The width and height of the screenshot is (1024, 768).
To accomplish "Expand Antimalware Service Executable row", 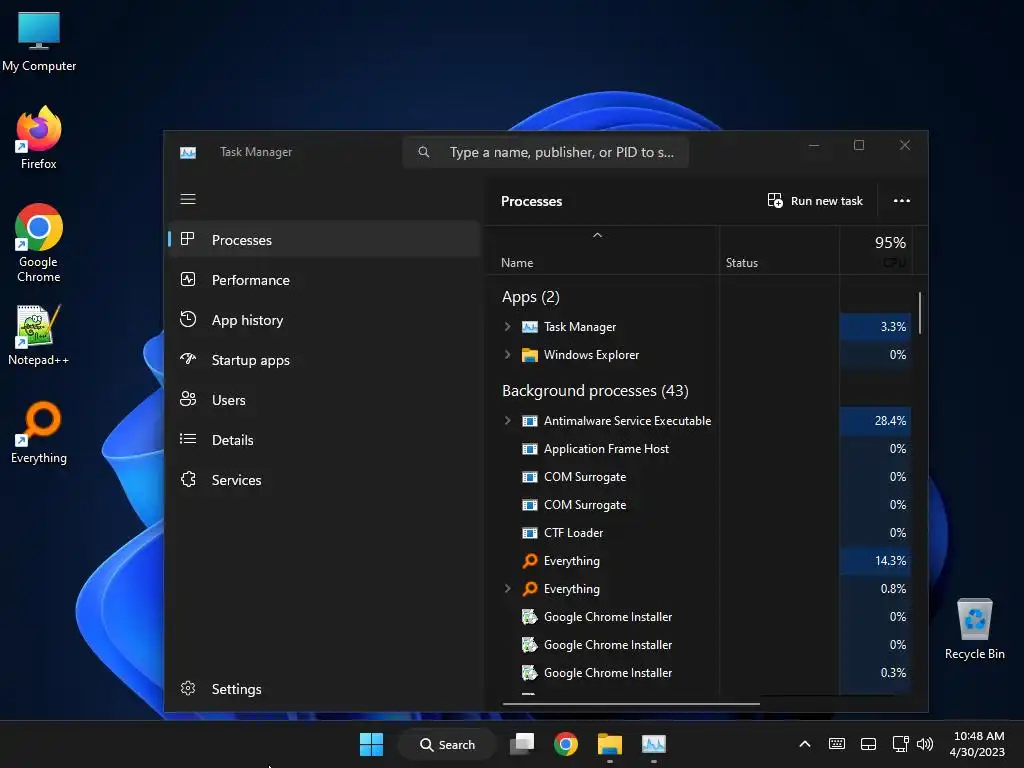I will tap(507, 421).
